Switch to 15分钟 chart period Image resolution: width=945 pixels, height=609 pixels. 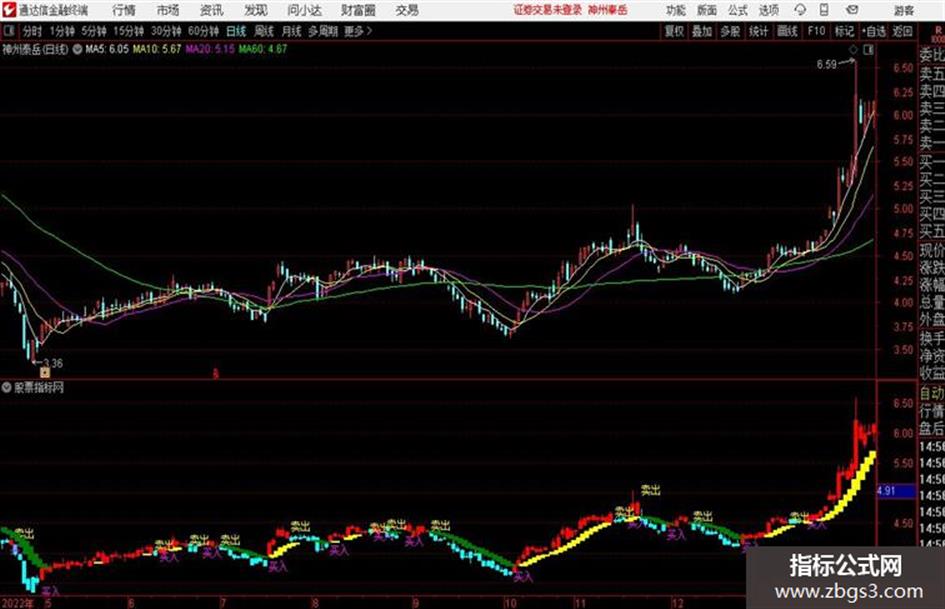coord(128,31)
